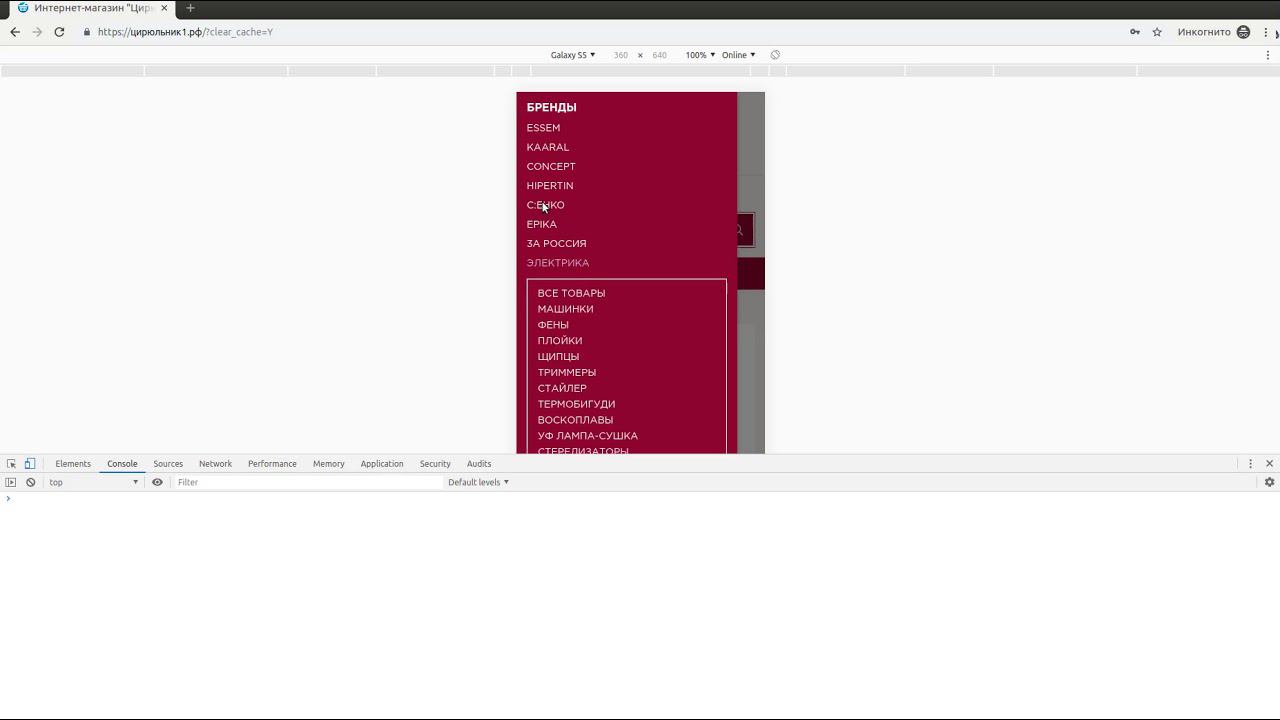1280x720 pixels.
Task: Open the Security tab
Action: click(435, 464)
